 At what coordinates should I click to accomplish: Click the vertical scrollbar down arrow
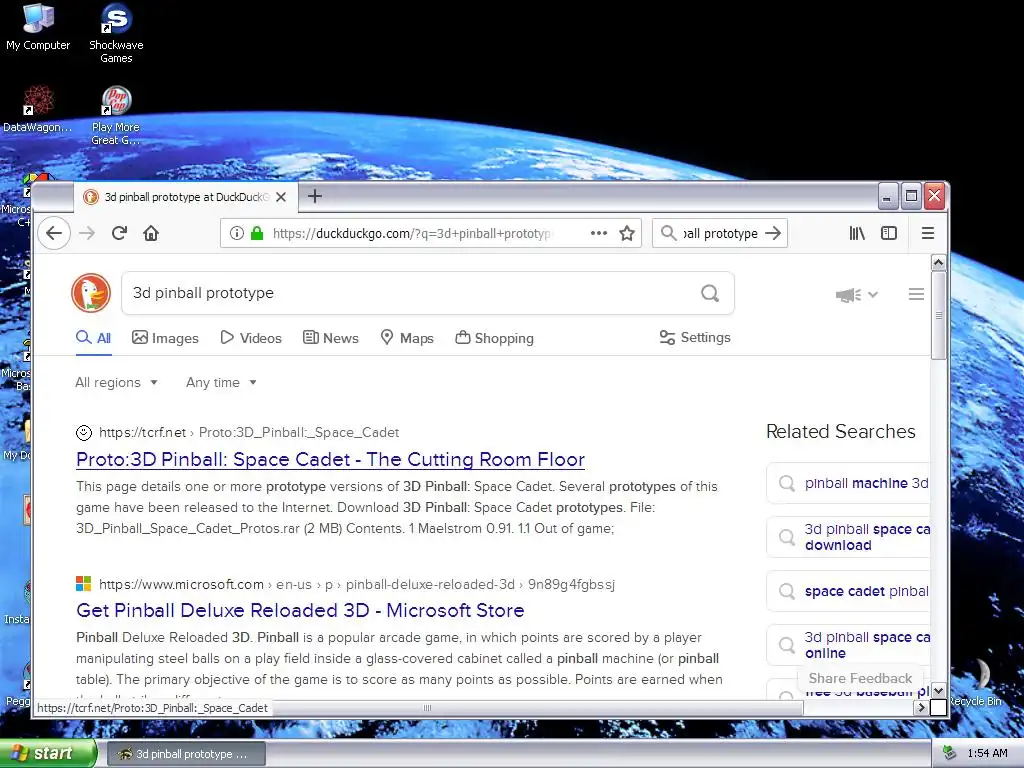[938, 690]
